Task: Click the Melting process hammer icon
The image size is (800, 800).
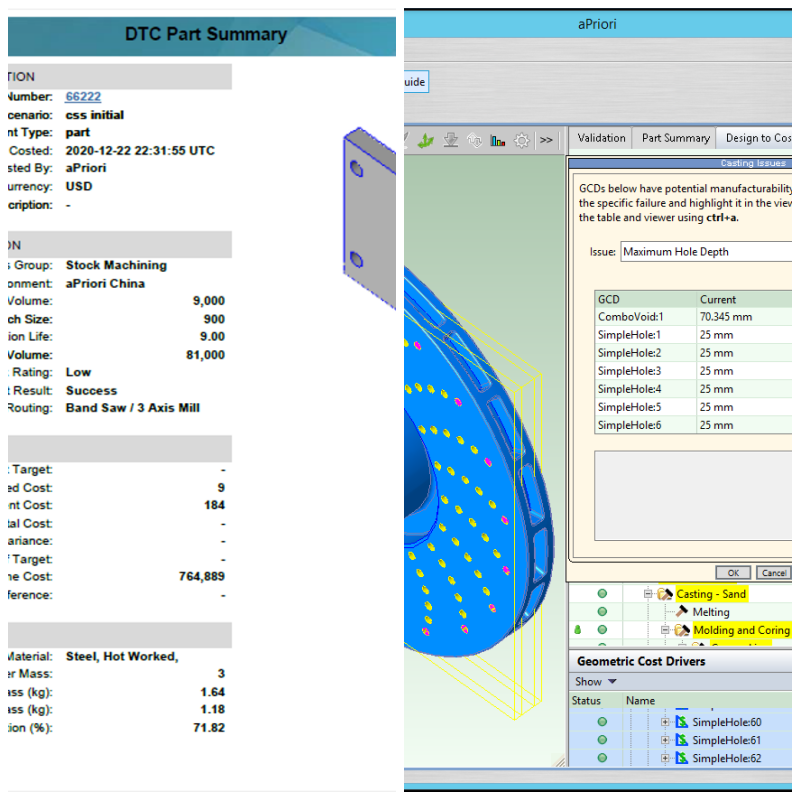Action: tap(682, 612)
